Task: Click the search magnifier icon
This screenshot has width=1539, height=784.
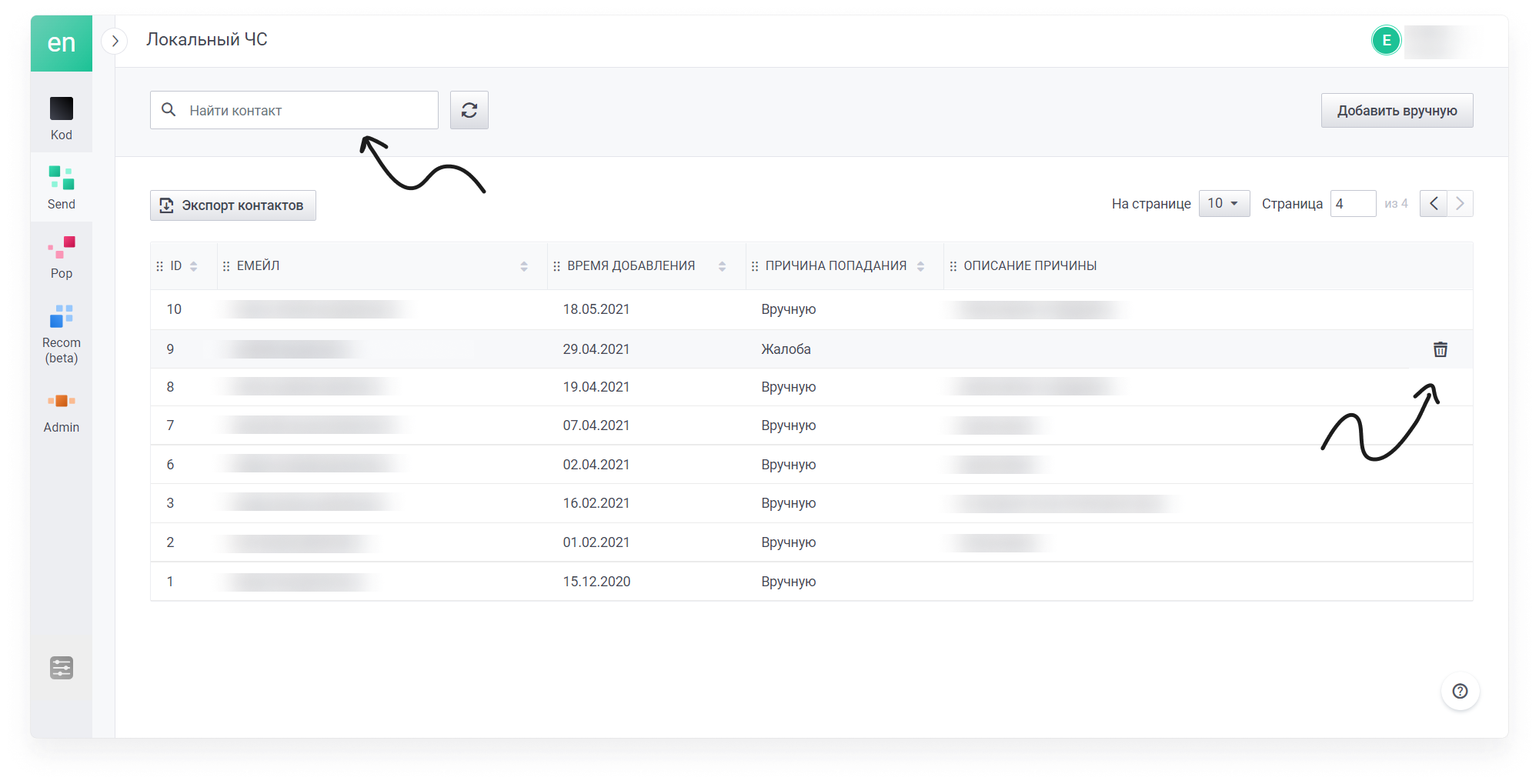Action: (169, 110)
